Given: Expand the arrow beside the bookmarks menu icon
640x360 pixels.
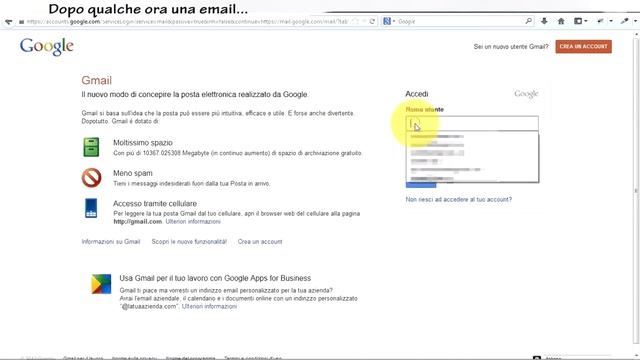Looking at the screenshot, I should (586, 21).
